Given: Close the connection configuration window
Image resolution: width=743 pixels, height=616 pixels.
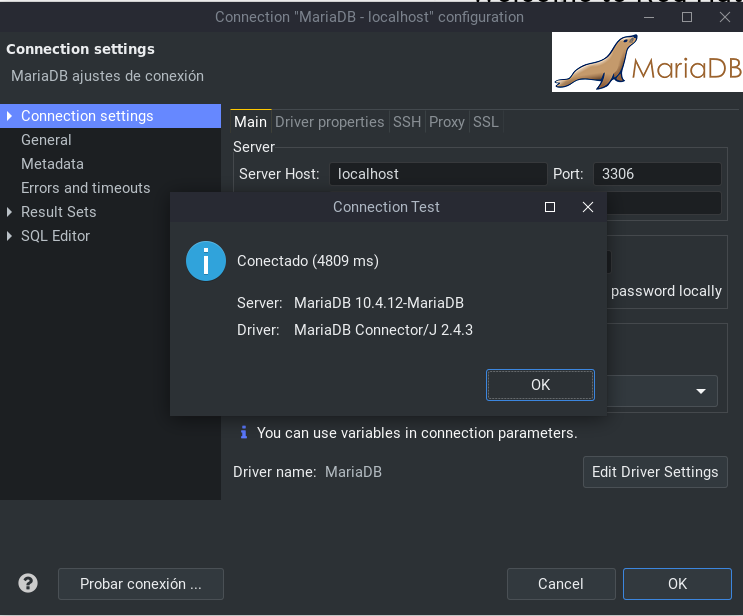Looking at the screenshot, I should coord(725,17).
